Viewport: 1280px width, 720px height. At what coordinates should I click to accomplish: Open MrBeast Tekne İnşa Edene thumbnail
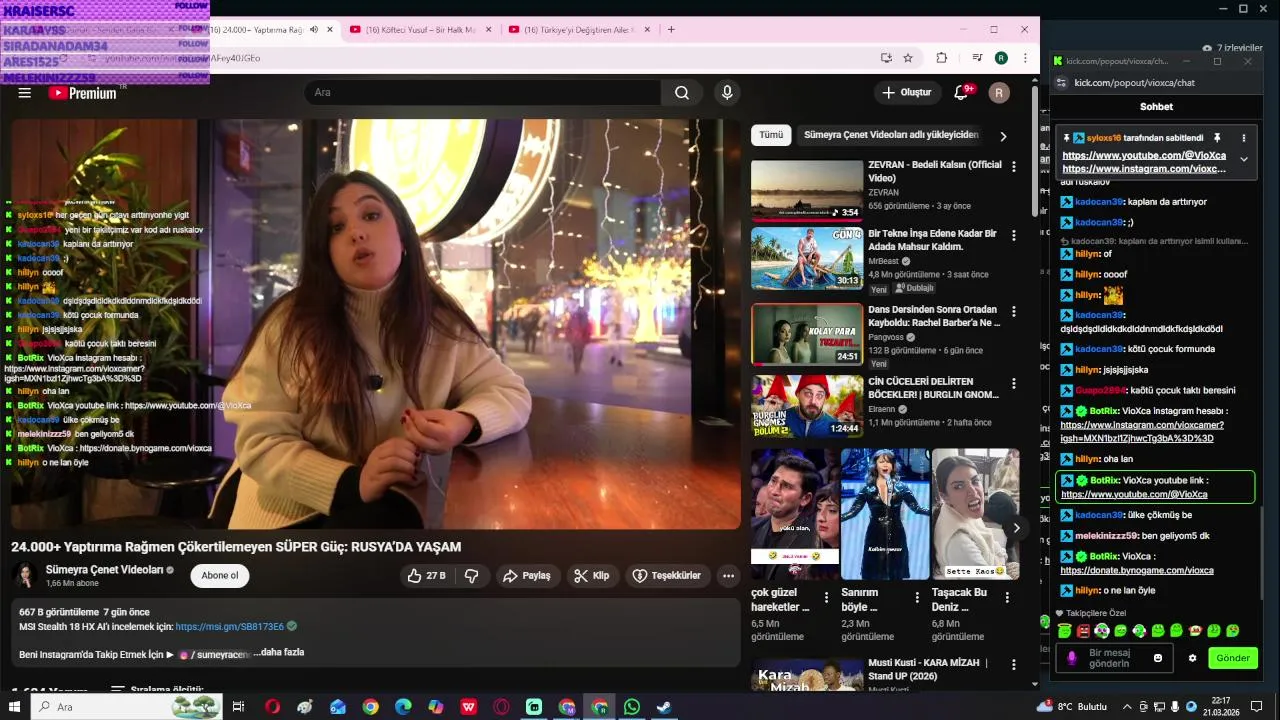(807, 259)
